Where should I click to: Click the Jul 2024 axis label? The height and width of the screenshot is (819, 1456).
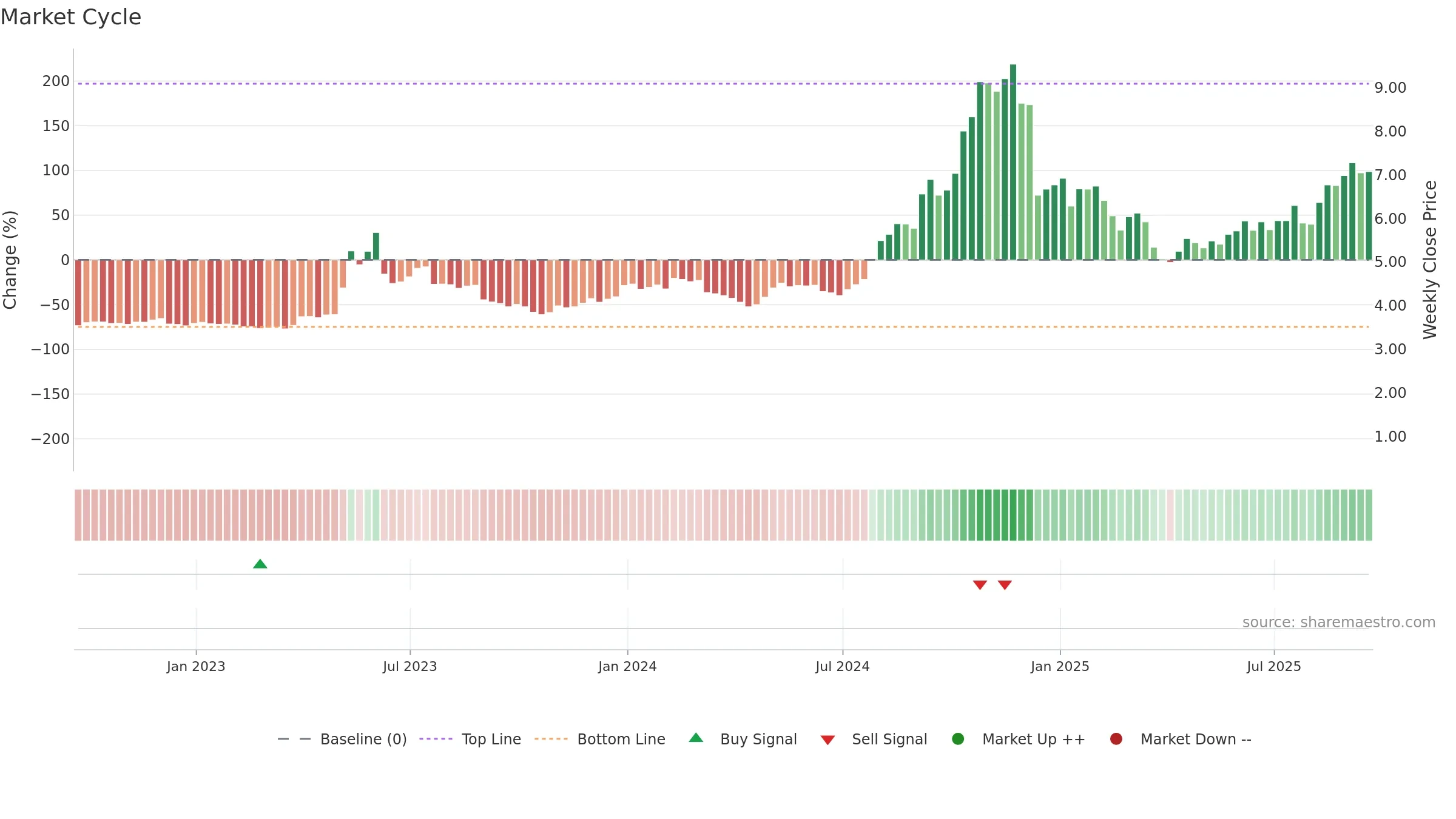click(843, 667)
